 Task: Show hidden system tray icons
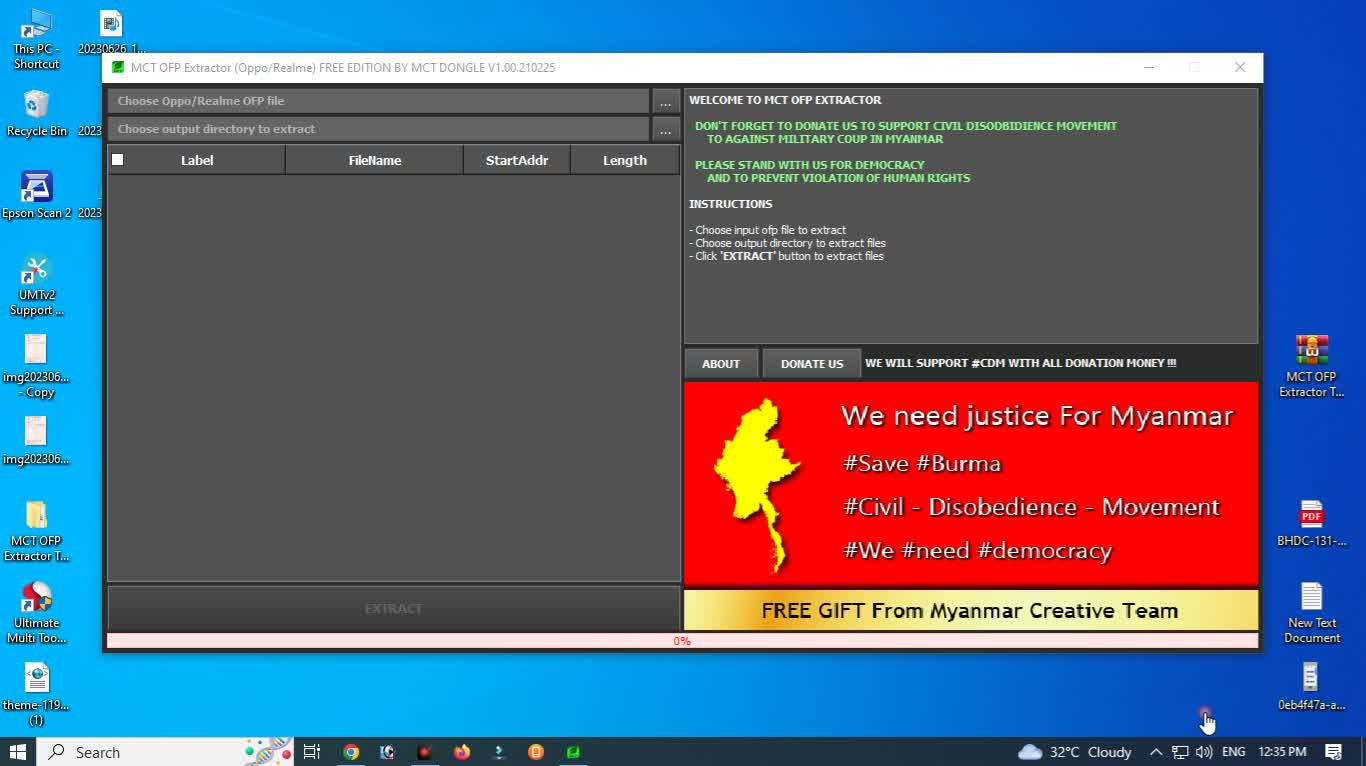click(x=1156, y=752)
